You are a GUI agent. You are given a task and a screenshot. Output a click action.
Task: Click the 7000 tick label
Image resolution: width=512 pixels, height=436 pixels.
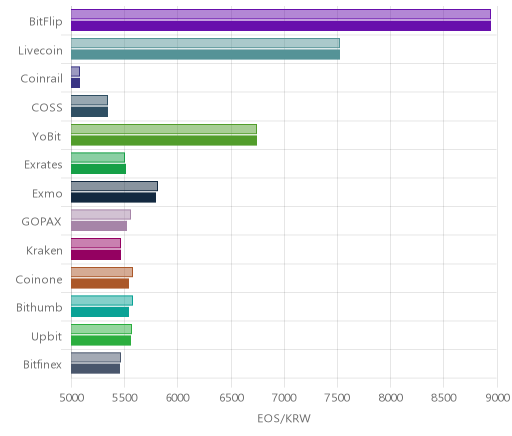(284, 398)
